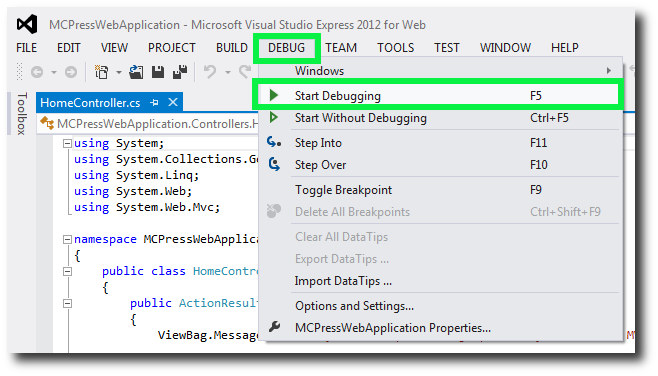This screenshot has height=376, width=658.
Task: Click the Save toolbar icon
Action: [x=158, y=72]
